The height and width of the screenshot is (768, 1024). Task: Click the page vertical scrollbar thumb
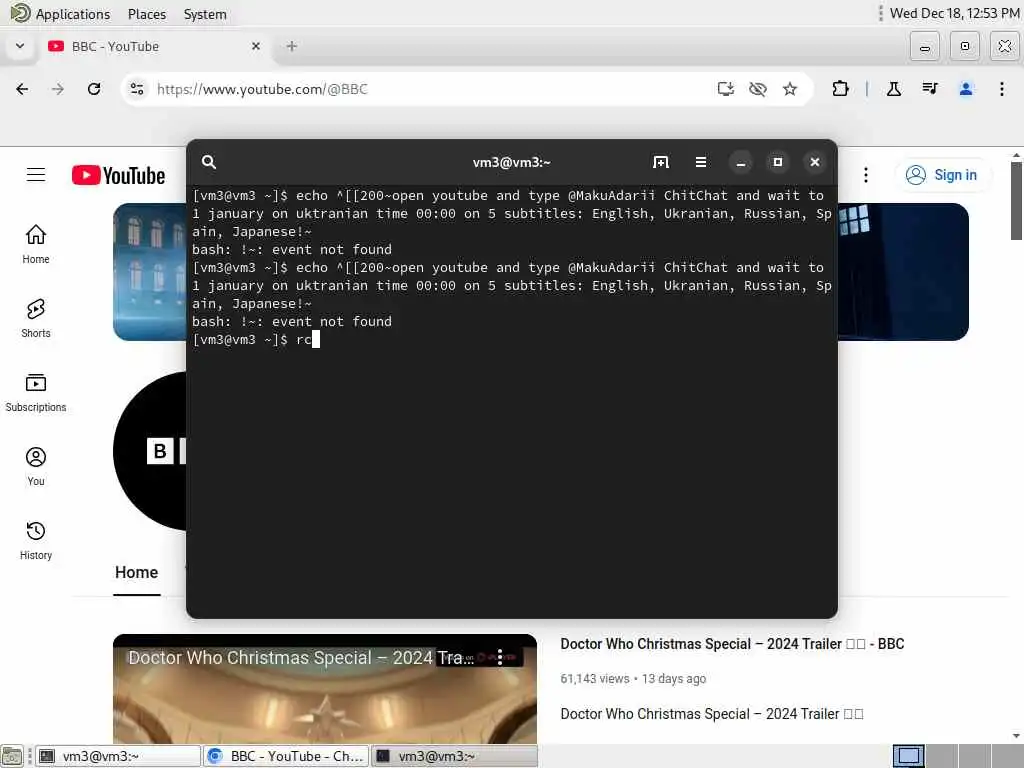(1016, 201)
